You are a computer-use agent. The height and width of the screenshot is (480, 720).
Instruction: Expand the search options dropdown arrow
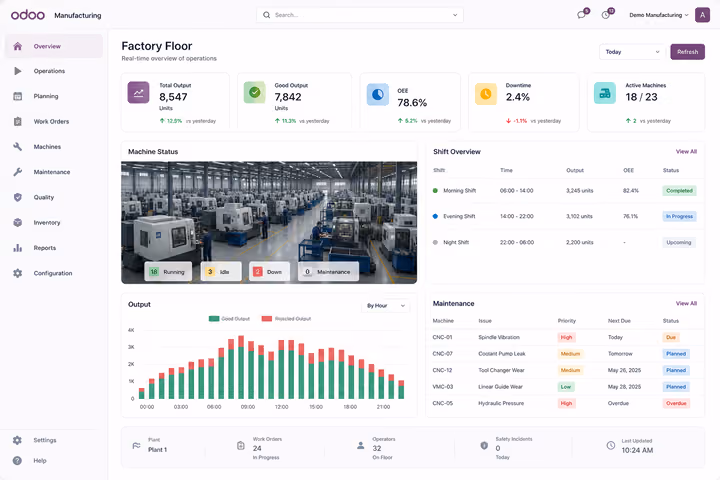pyautogui.click(x=455, y=15)
